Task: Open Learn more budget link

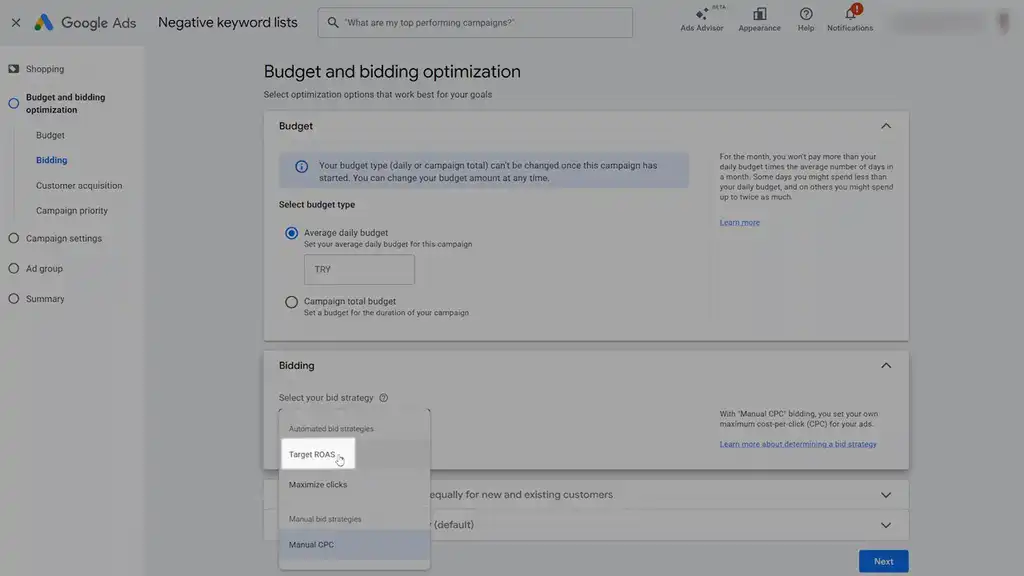Action: pos(739,223)
